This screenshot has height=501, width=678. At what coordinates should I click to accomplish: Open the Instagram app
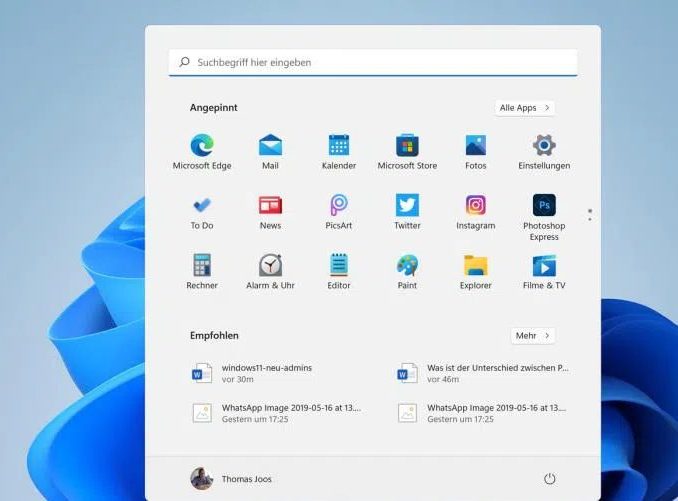476,212
